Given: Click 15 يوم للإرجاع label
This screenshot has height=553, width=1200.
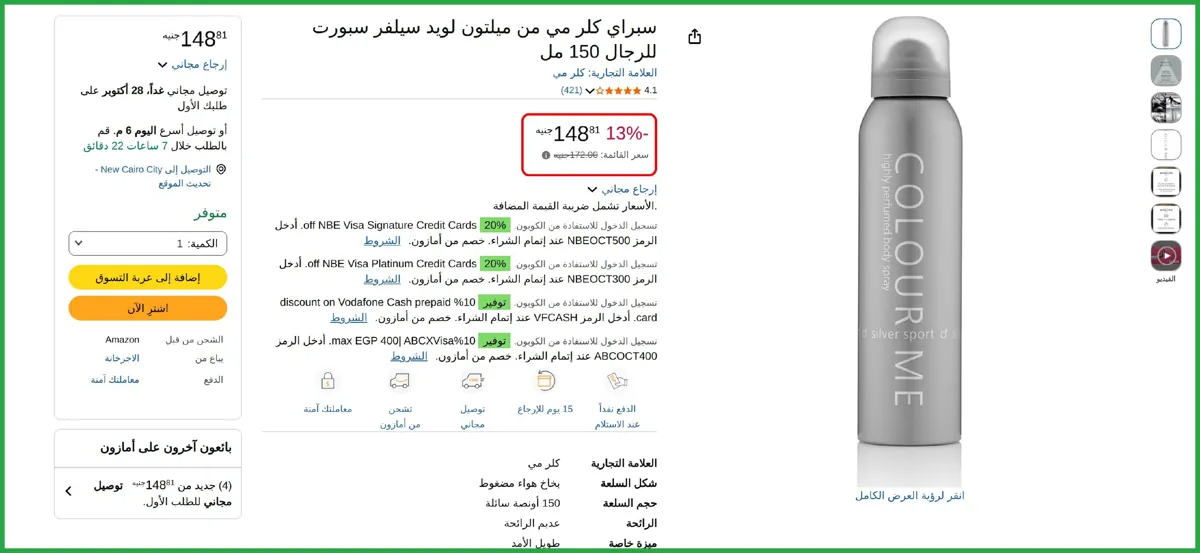Looking at the screenshot, I should pos(545,409).
